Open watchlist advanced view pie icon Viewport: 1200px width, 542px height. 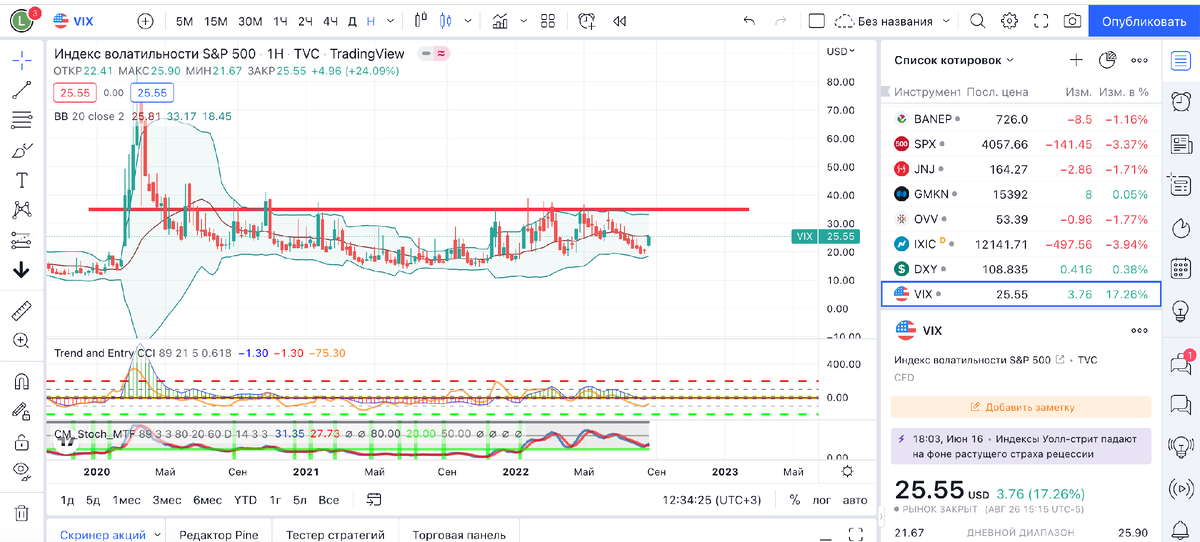pos(1107,61)
